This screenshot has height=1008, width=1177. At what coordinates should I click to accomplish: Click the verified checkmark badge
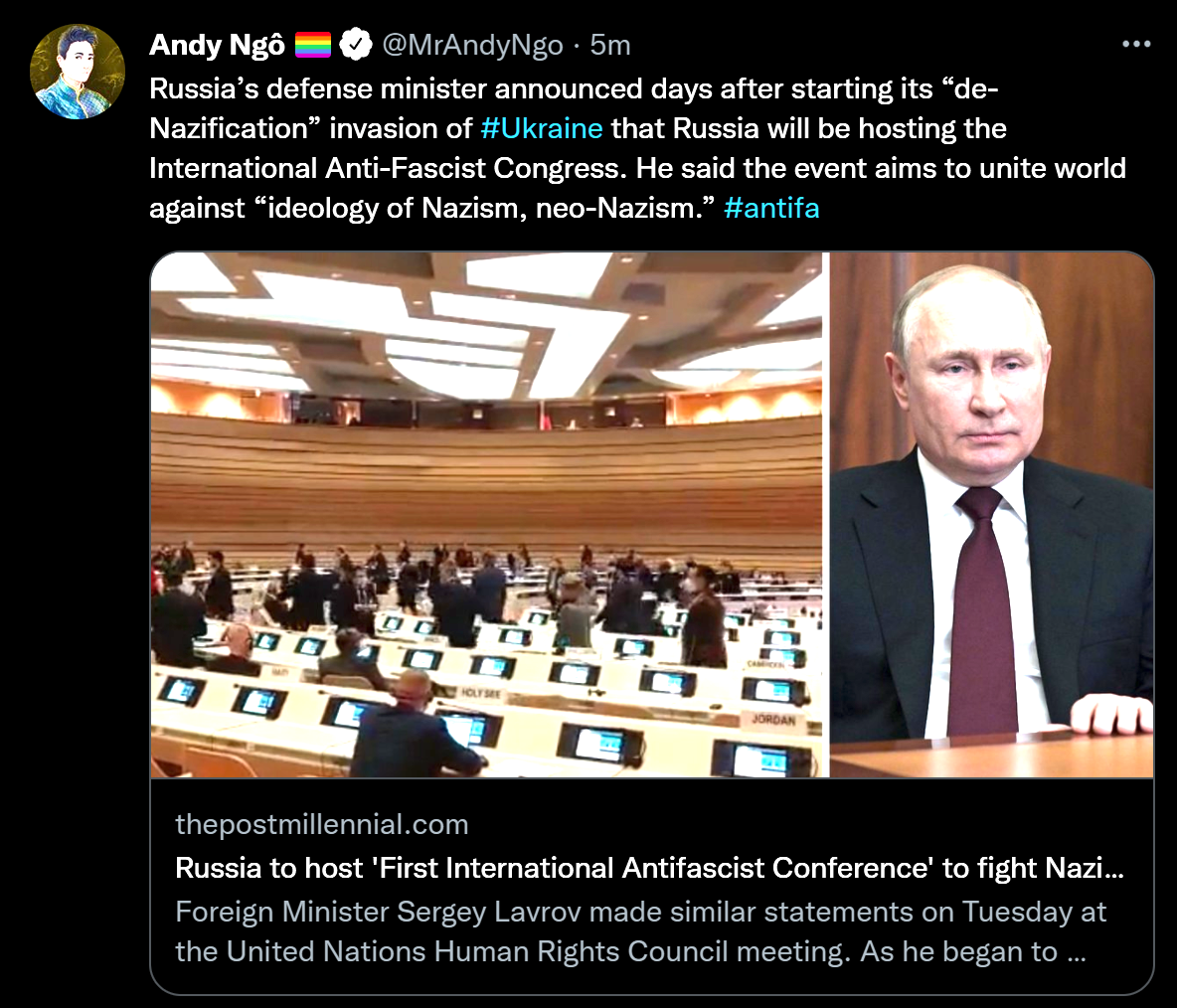[356, 45]
